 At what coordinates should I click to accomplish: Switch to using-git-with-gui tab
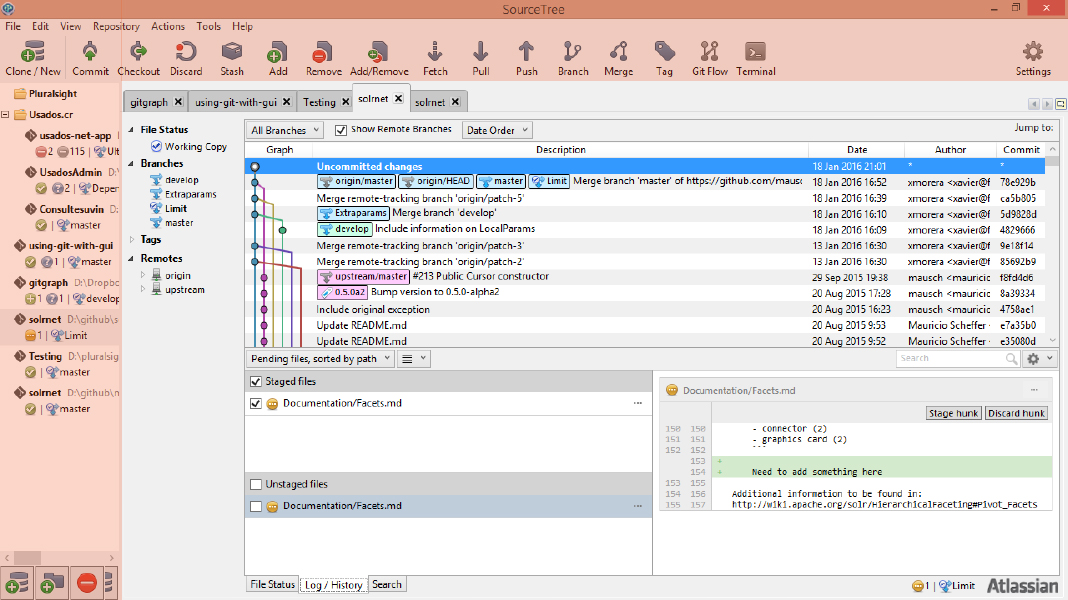236,102
